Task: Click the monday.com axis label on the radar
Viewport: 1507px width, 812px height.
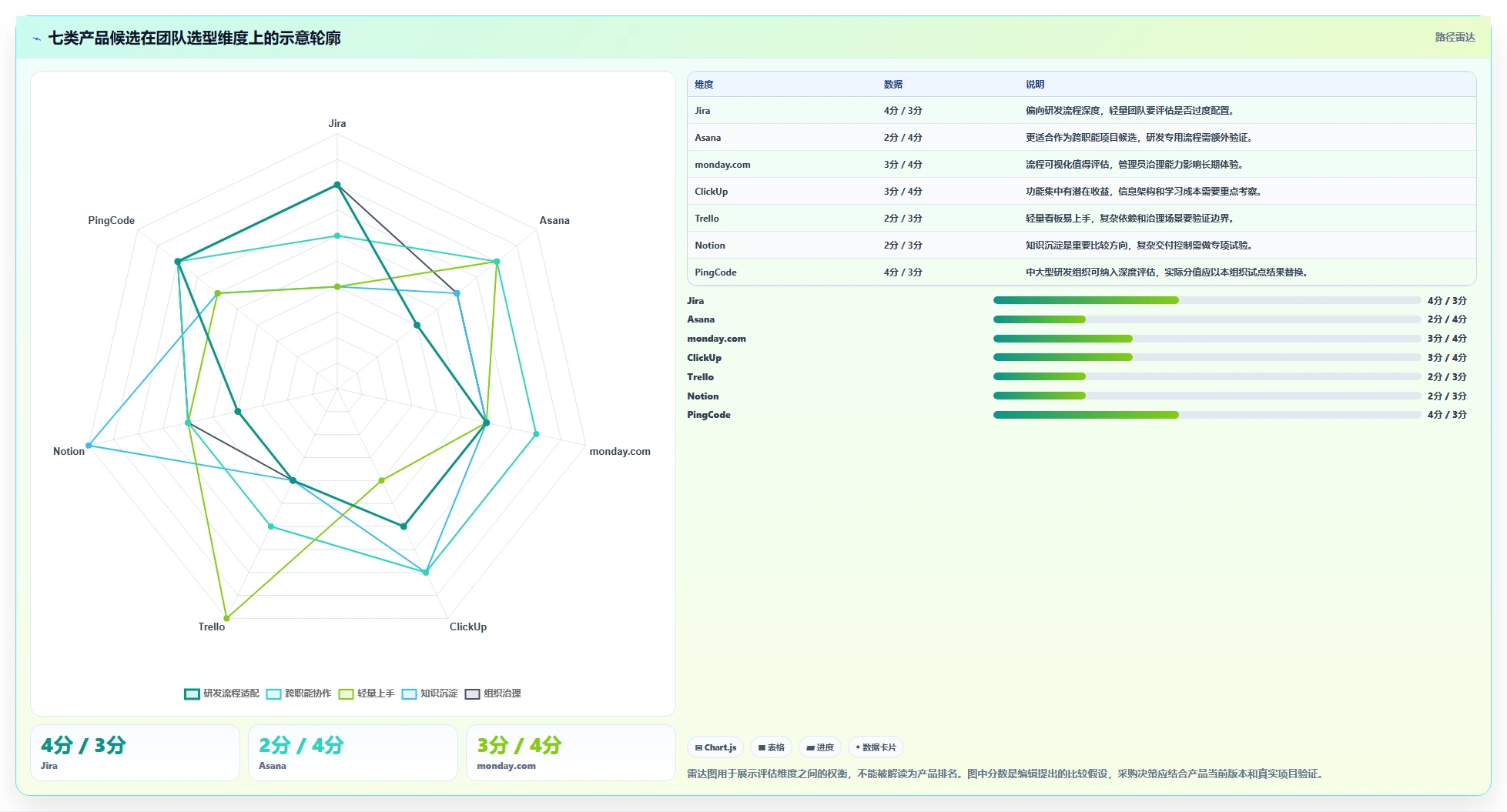Action: click(x=620, y=451)
